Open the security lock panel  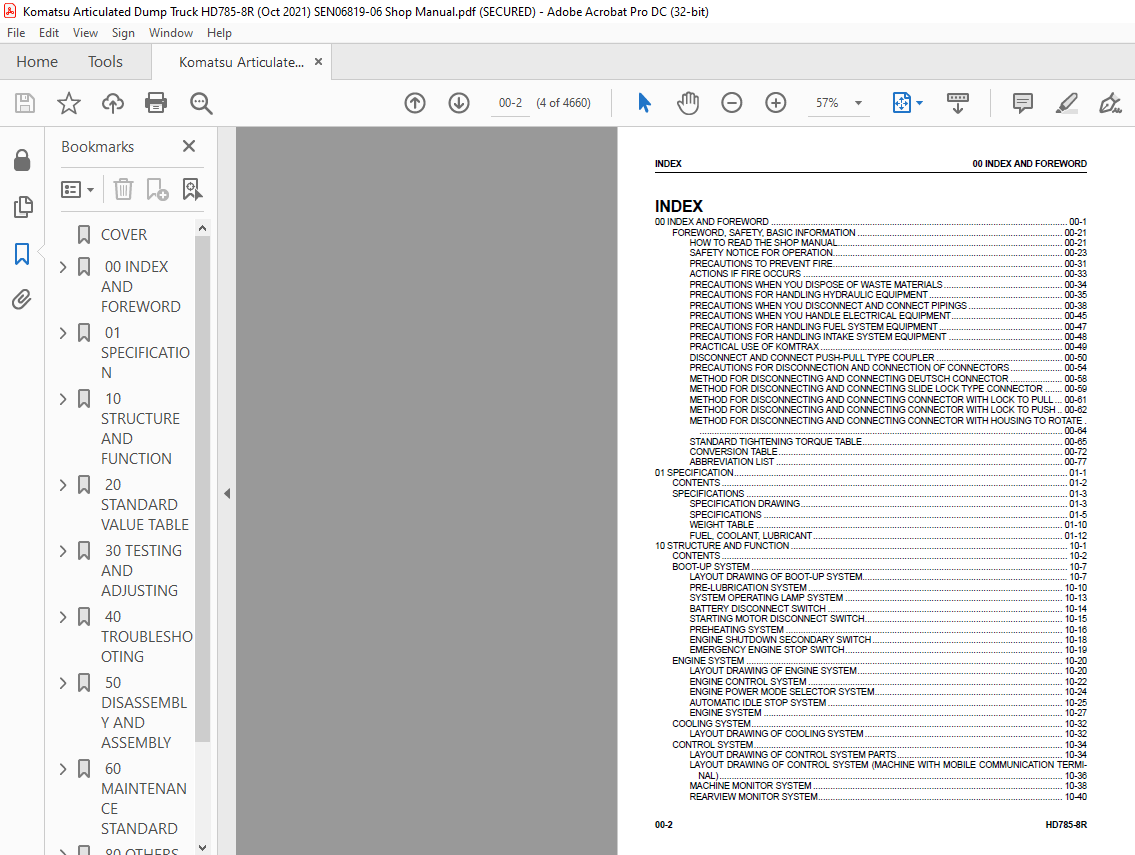coord(22,160)
